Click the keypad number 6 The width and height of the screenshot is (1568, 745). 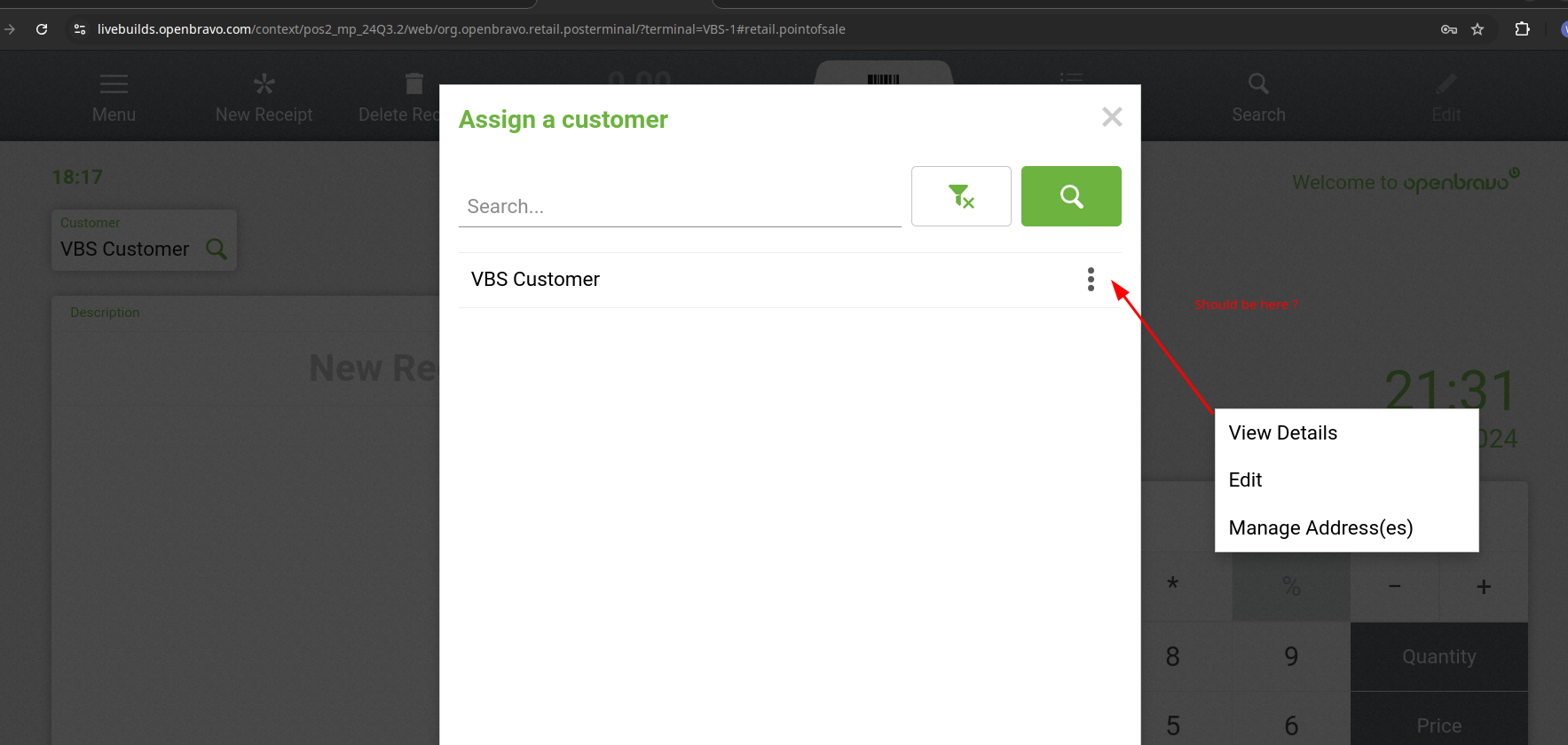click(1291, 725)
